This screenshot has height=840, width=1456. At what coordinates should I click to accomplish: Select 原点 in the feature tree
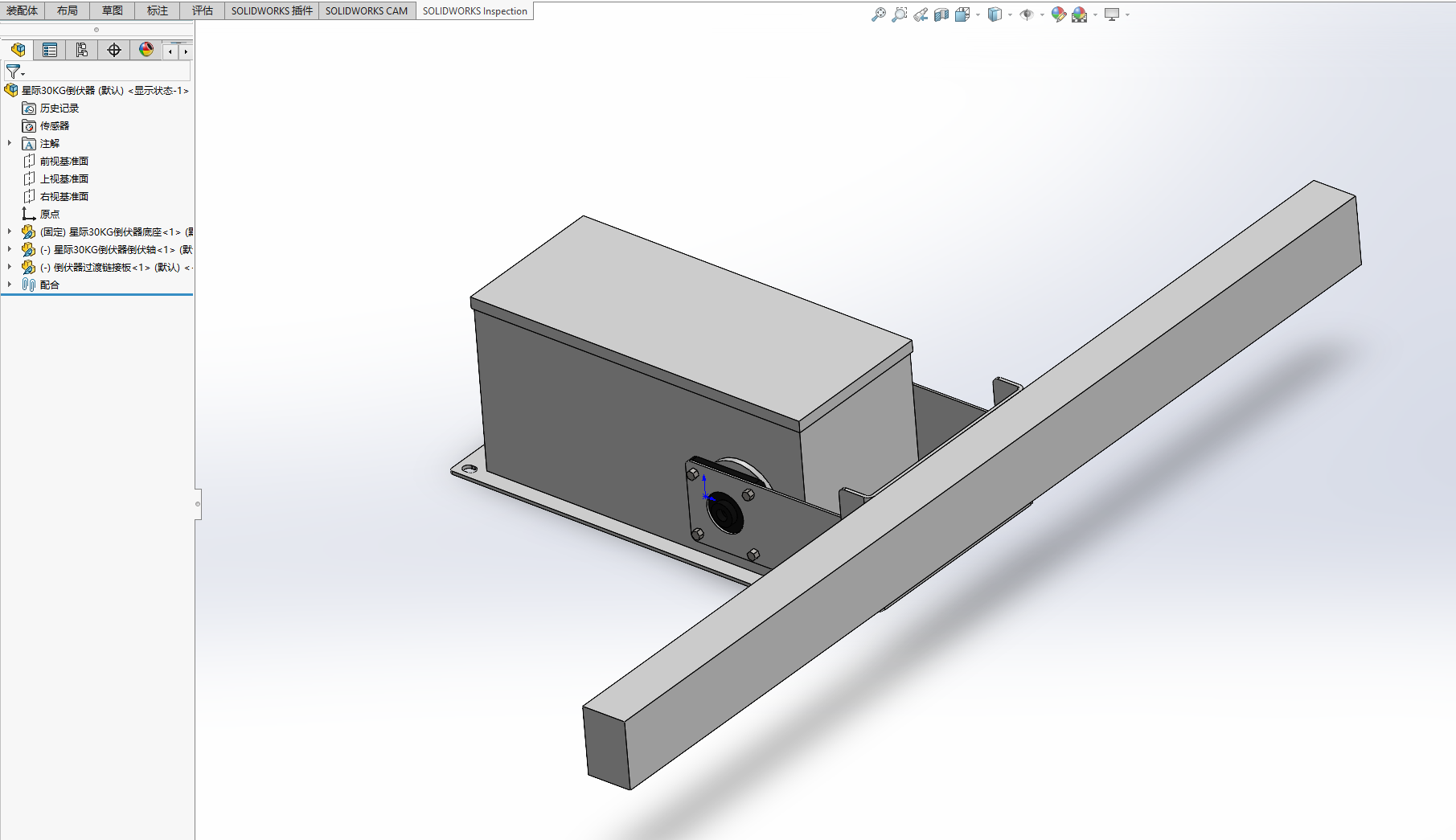(50, 214)
